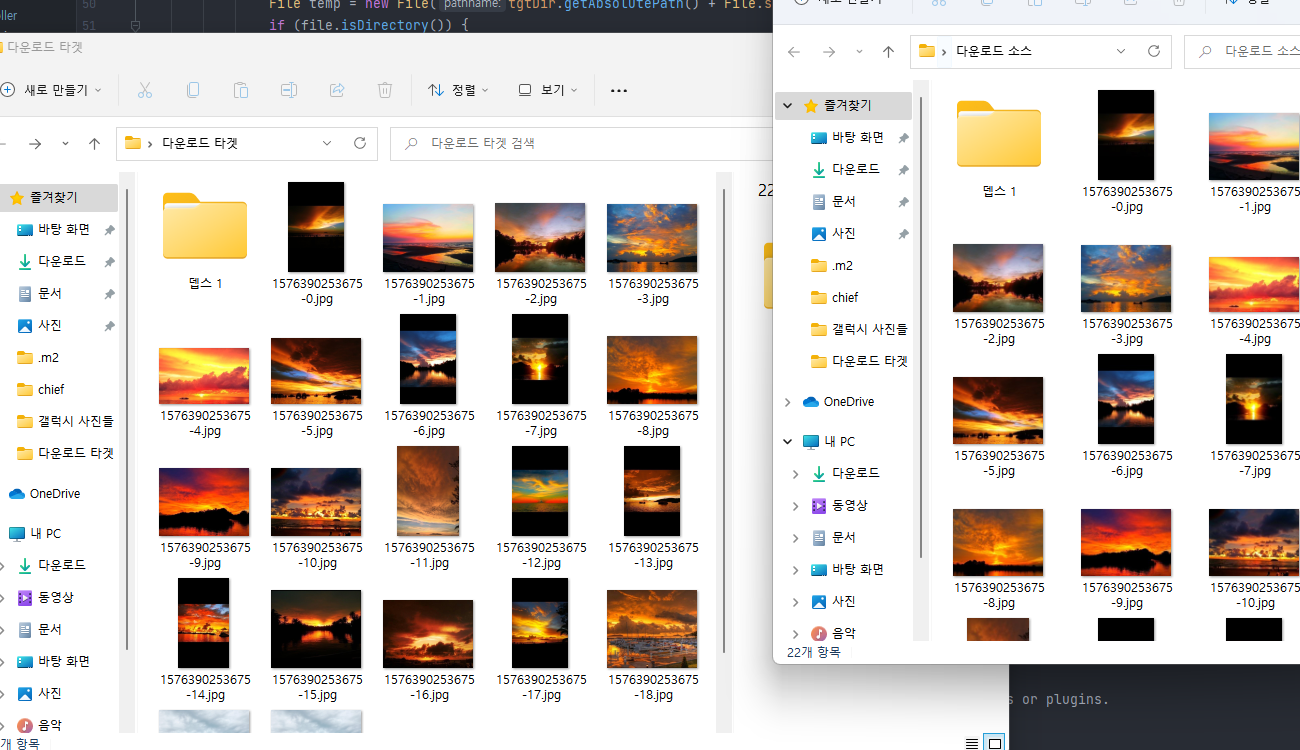Expand 문서 chevron under 내 PC in 다운로드 소스 sidebar

click(x=796, y=537)
